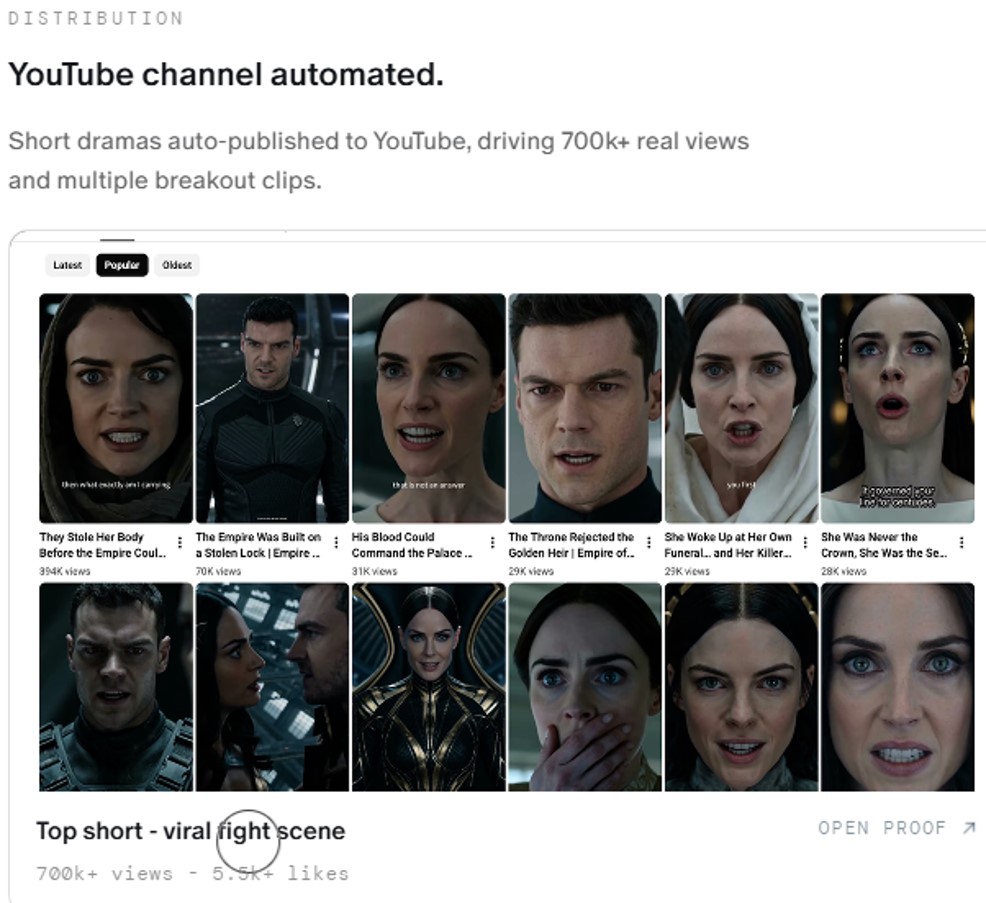Open second-row thumbnail of man in armor

116,687
